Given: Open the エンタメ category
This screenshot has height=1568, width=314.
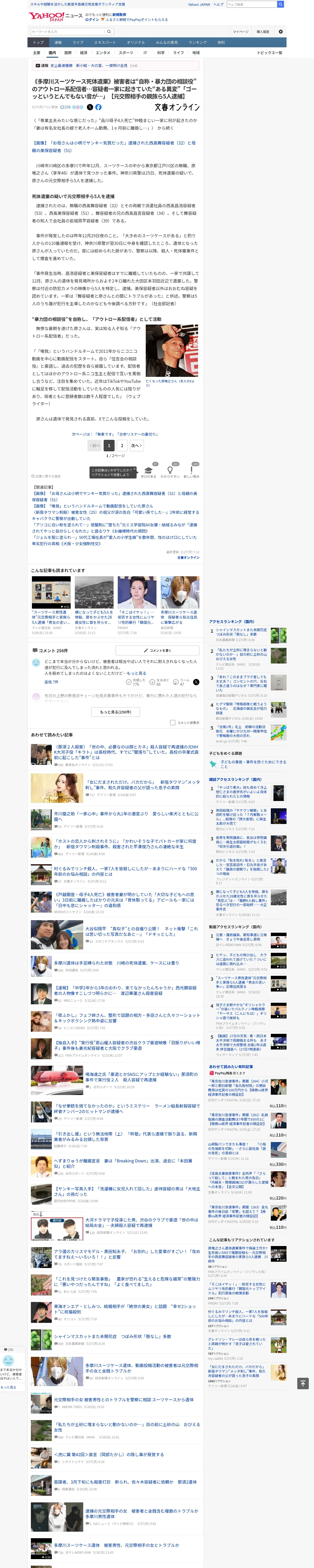Looking at the screenshot, I should tap(103, 53).
